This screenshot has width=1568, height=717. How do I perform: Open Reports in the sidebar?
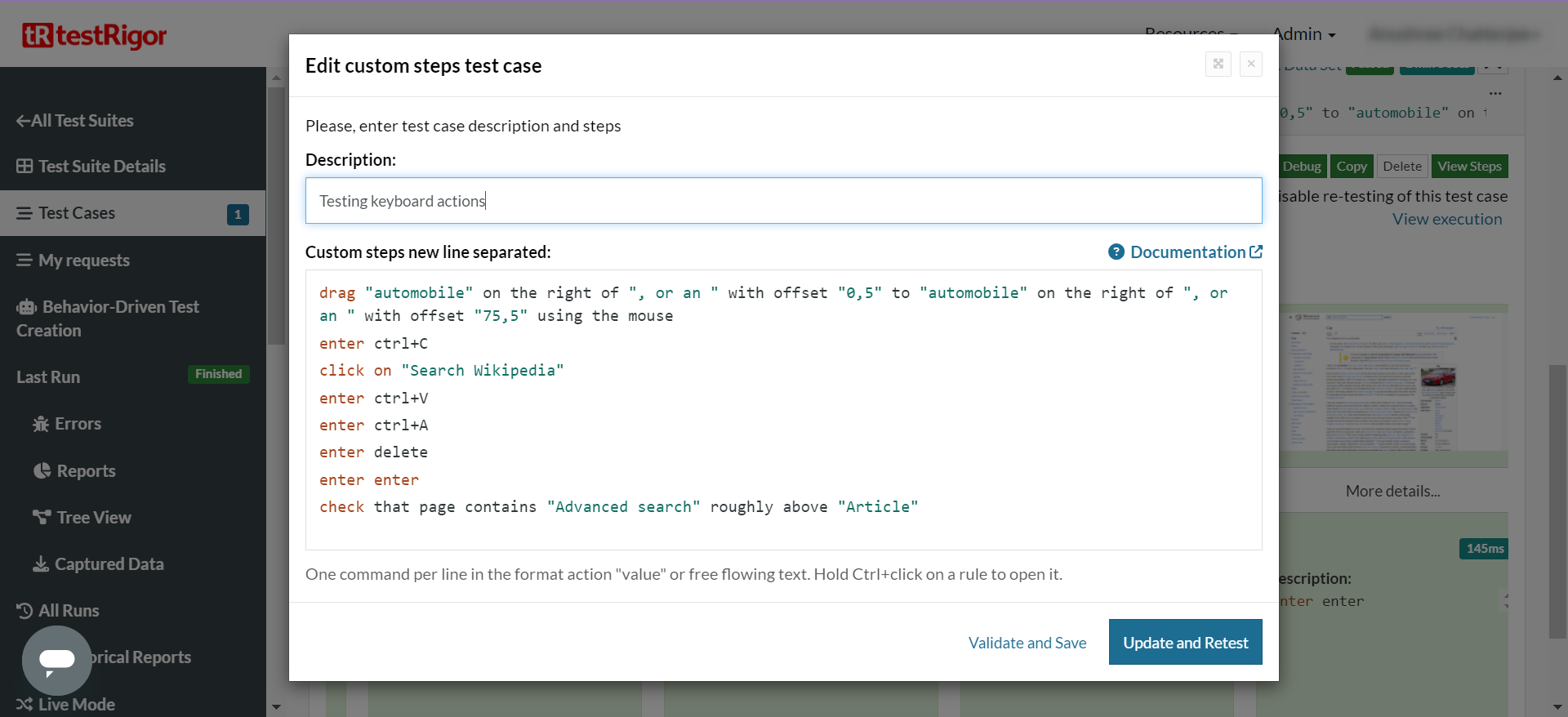tap(86, 471)
